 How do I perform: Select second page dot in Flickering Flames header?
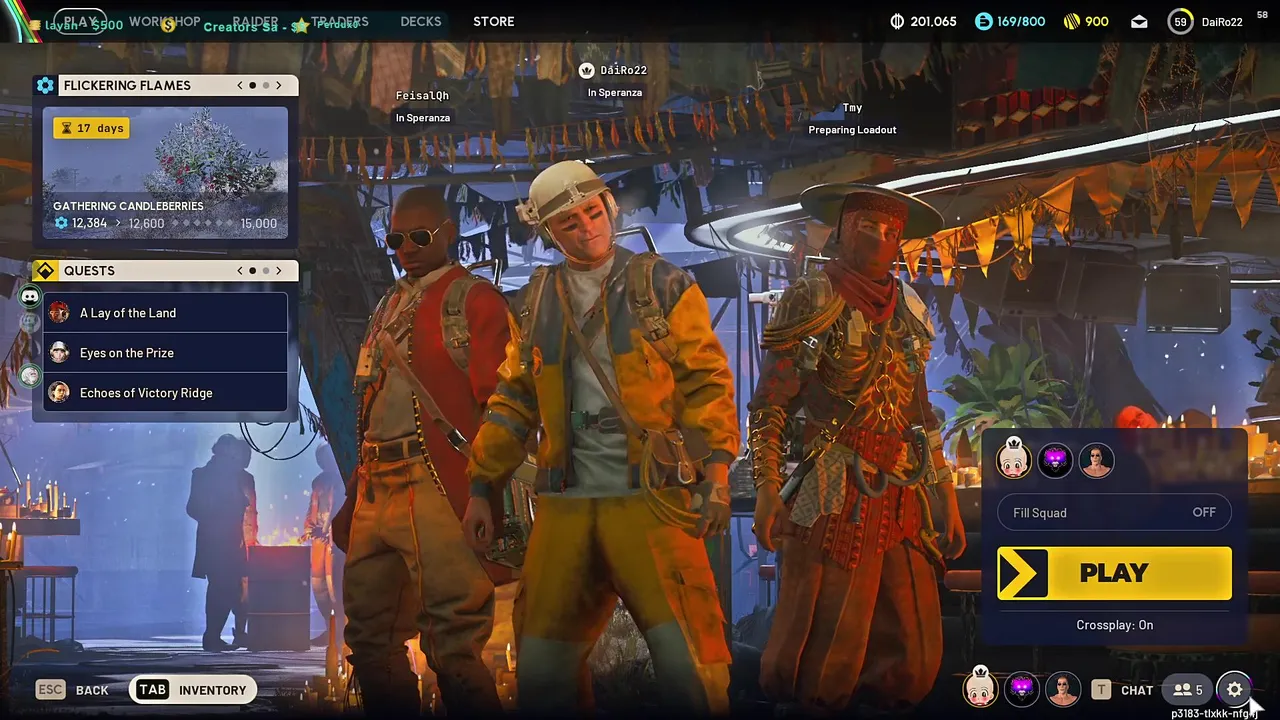[266, 85]
